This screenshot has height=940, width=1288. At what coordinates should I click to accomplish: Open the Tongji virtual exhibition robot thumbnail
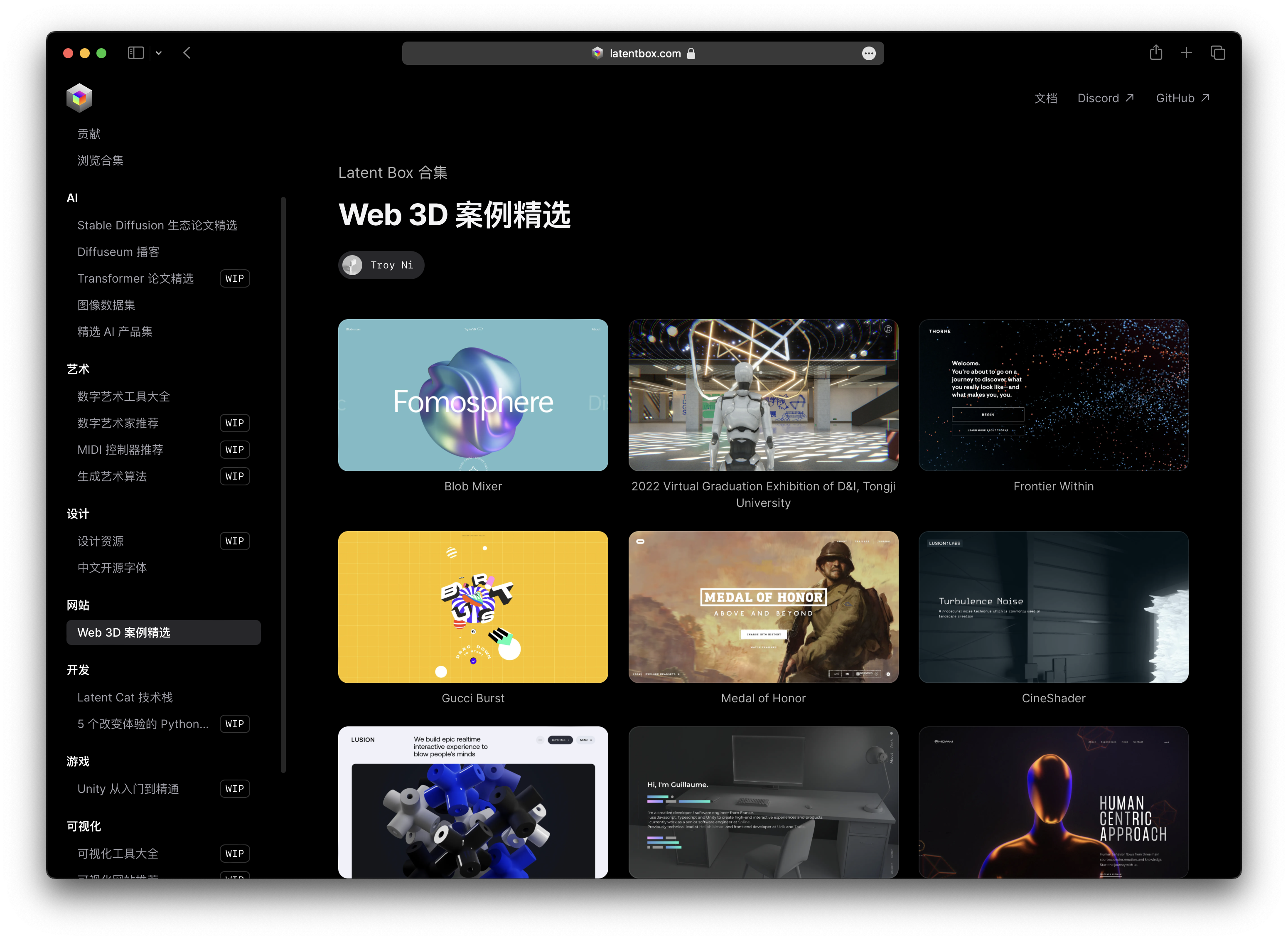click(763, 395)
